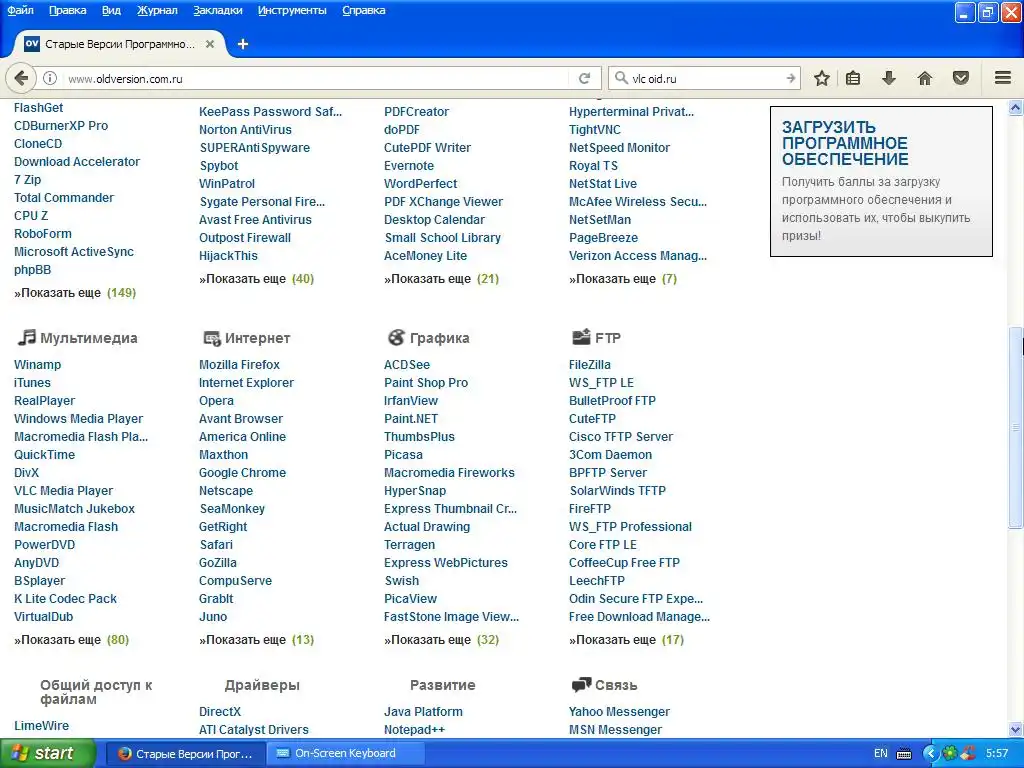Screen dimensions: 1024x768
Task: Open the Закладки menu
Action: 217,10
